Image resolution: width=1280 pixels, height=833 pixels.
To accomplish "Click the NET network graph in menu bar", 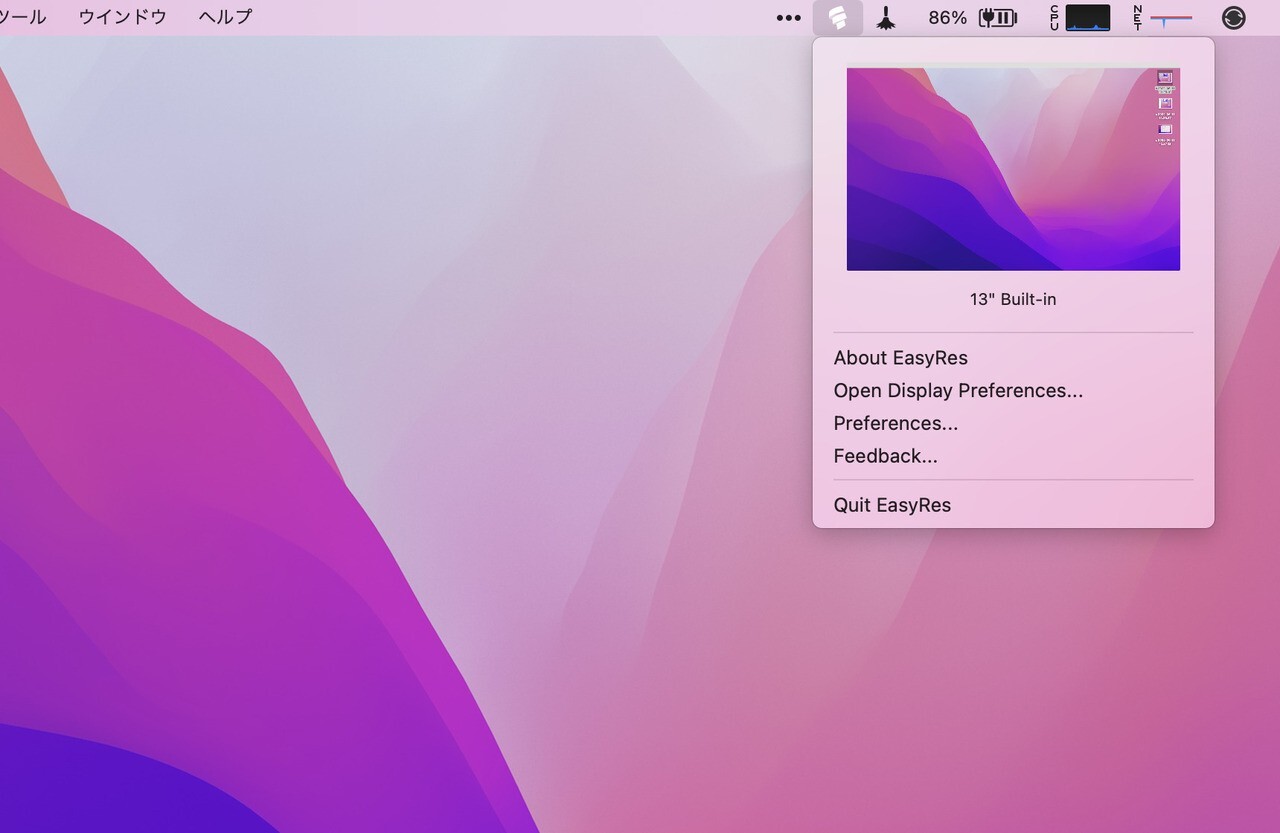I will [1170, 17].
